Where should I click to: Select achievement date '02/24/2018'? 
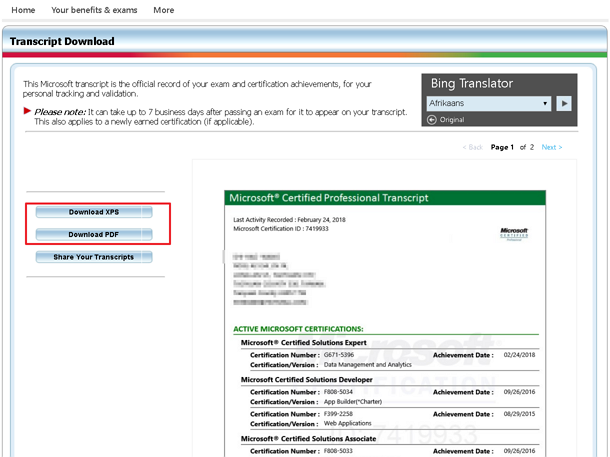(x=519, y=355)
